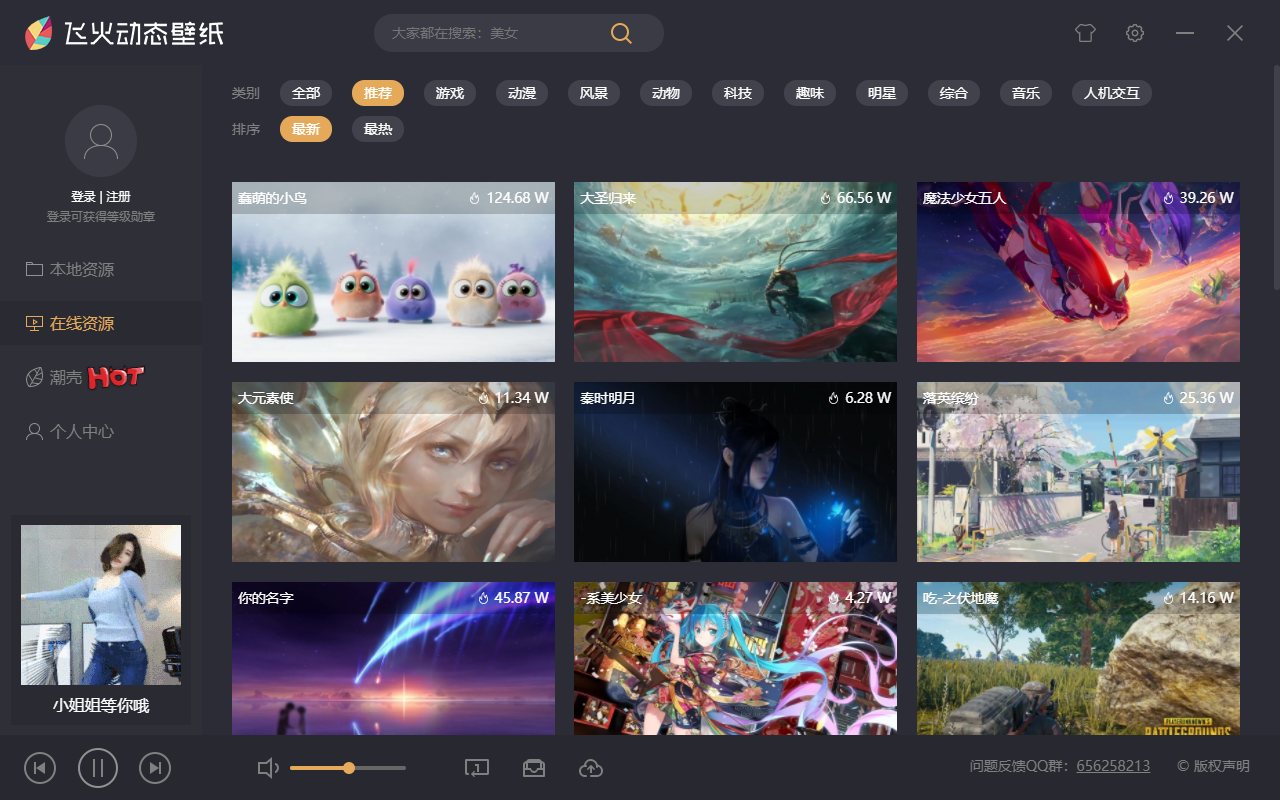The width and height of the screenshot is (1280, 800).
Task: Filter by 动漫 category
Action: [x=522, y=93]
